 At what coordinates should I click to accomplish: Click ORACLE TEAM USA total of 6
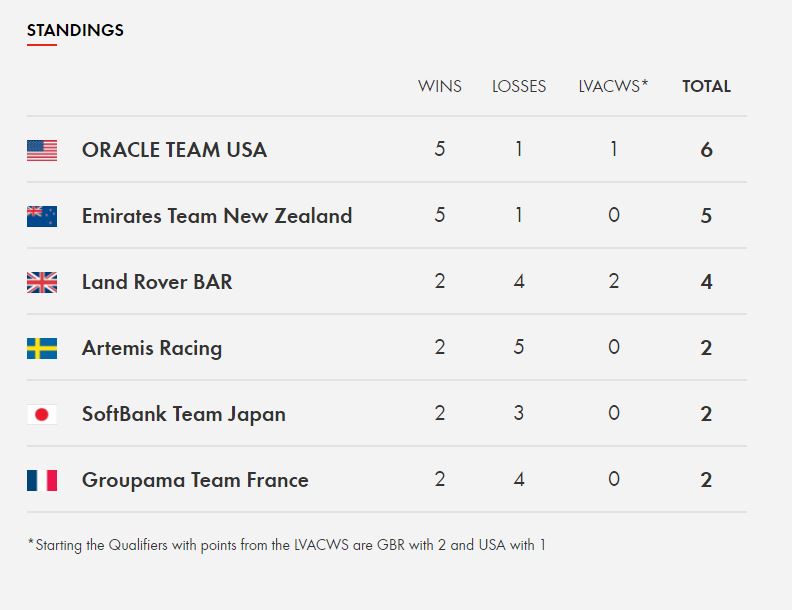tap(706, 150)
